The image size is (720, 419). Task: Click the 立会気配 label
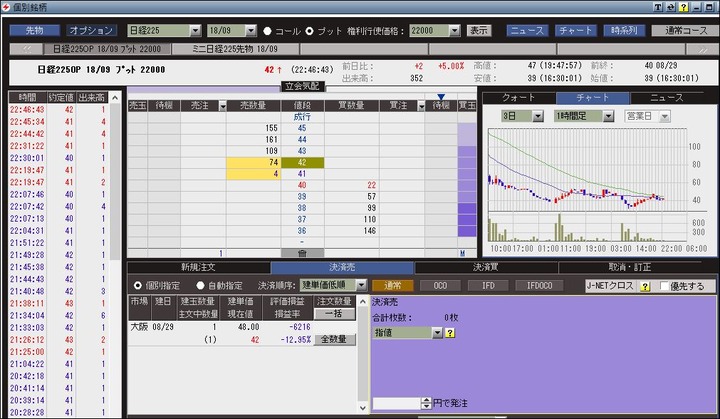point(303,86)
